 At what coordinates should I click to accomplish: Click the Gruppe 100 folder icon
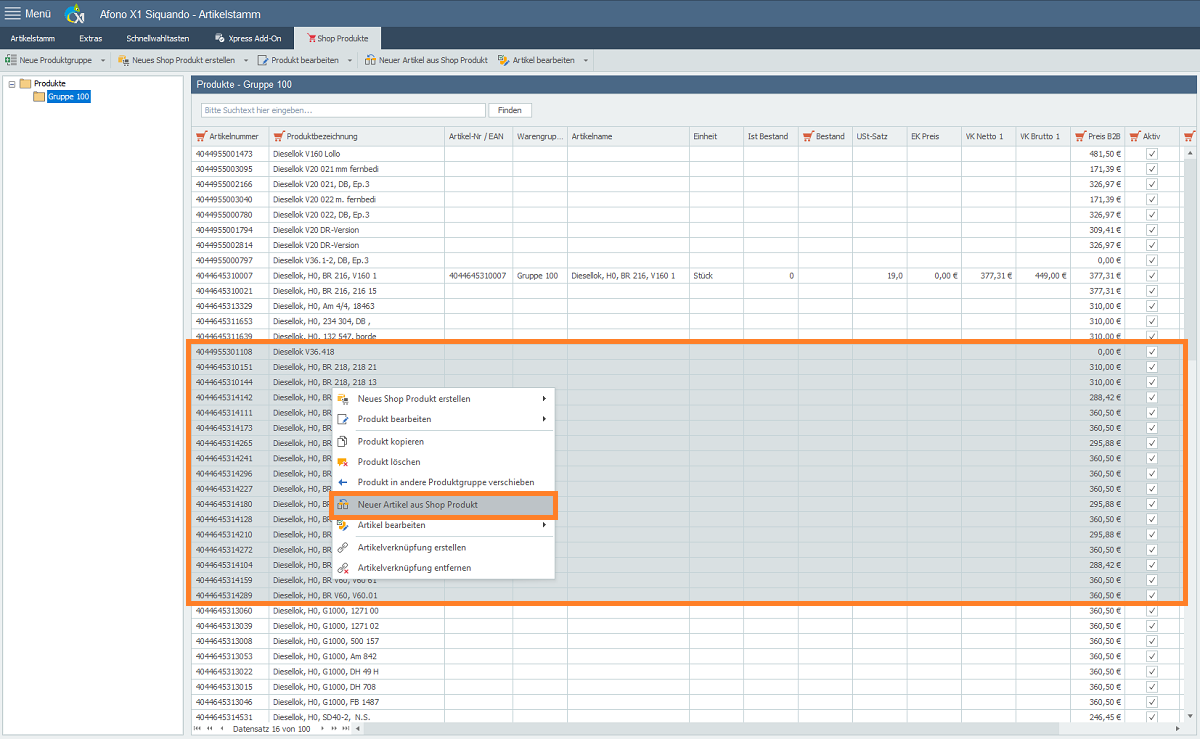coord(39,97)
